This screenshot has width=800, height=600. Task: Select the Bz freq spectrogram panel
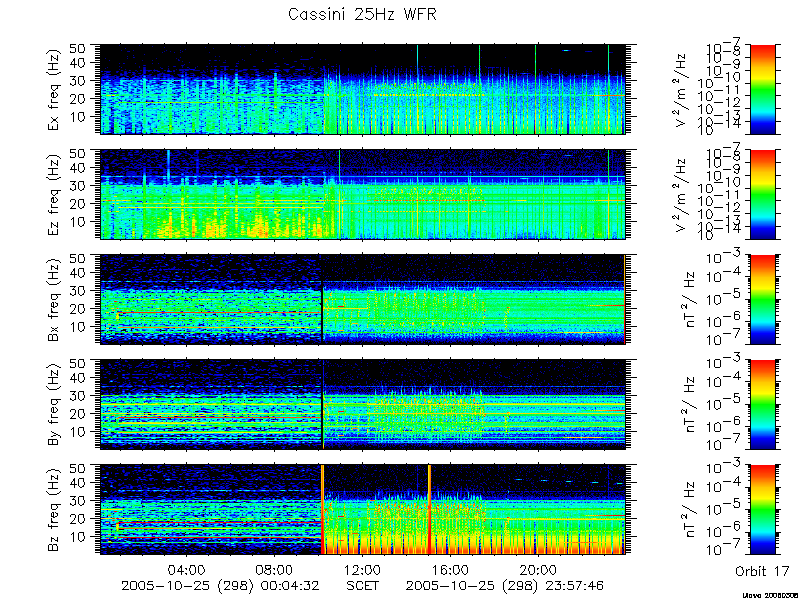tap(363, 510)
